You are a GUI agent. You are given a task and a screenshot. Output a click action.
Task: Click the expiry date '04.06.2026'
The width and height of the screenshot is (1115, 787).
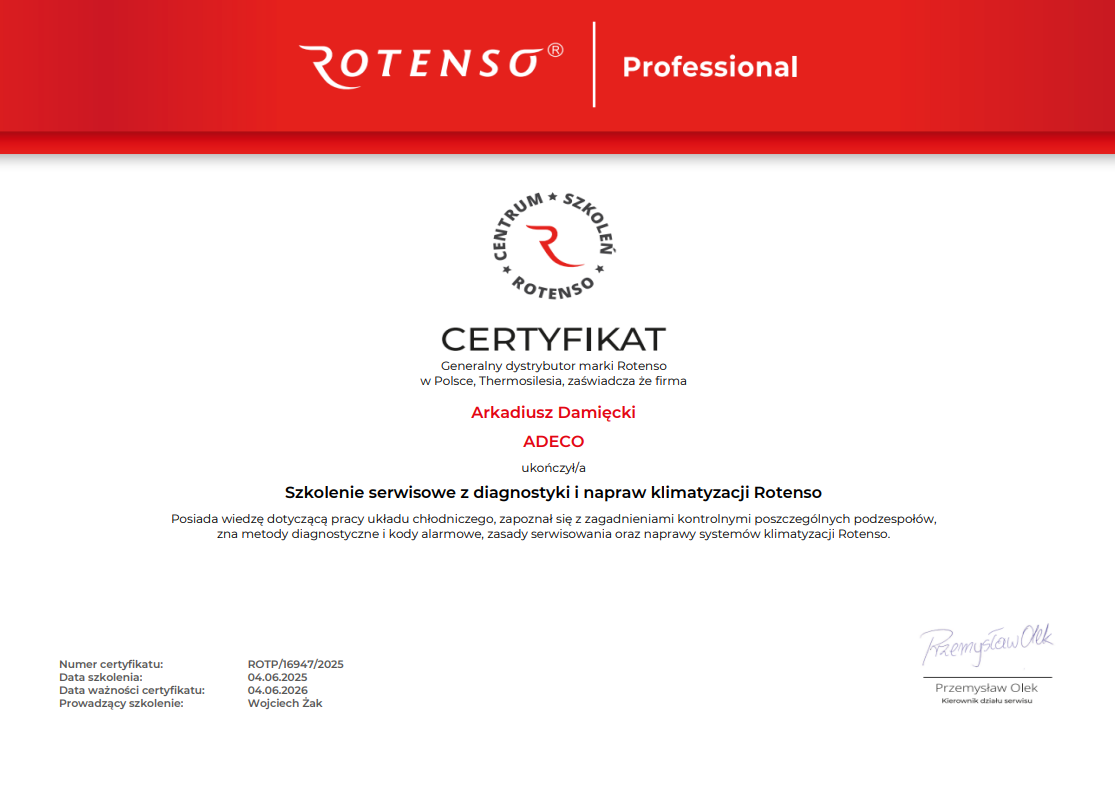point(277,690)
